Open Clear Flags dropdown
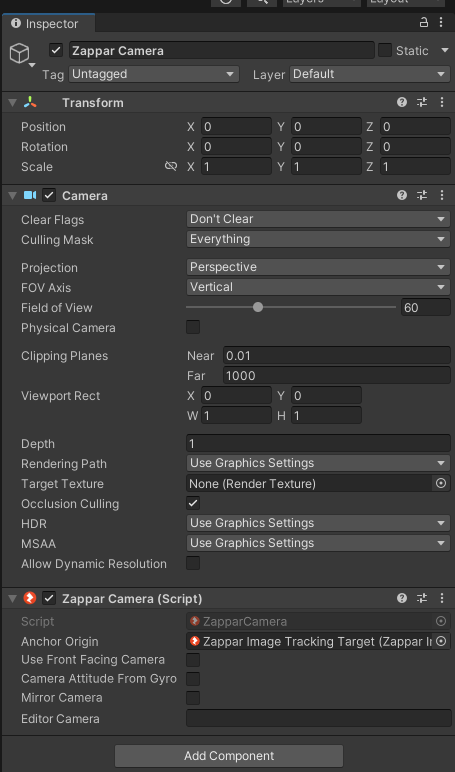This screenshot has width=455, height=772. [318, 219]
